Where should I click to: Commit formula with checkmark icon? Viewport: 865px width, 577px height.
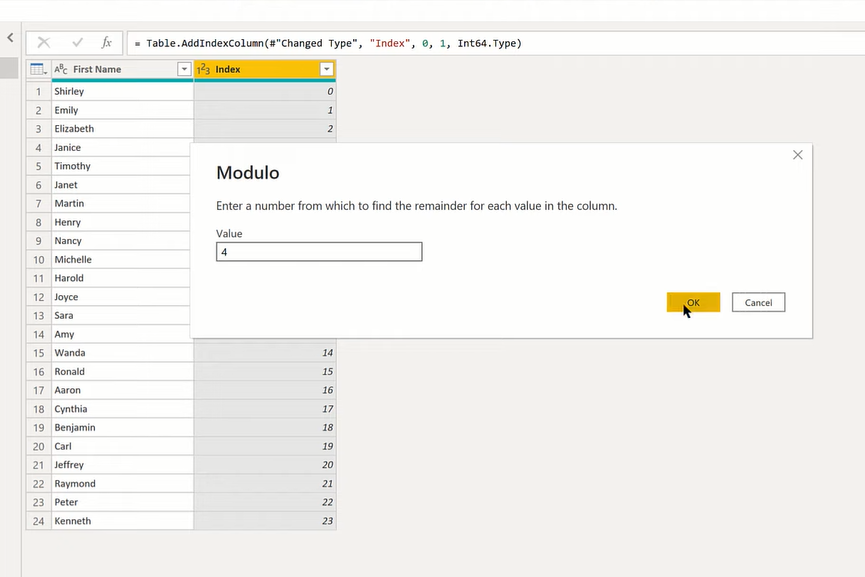click(77, 42)
